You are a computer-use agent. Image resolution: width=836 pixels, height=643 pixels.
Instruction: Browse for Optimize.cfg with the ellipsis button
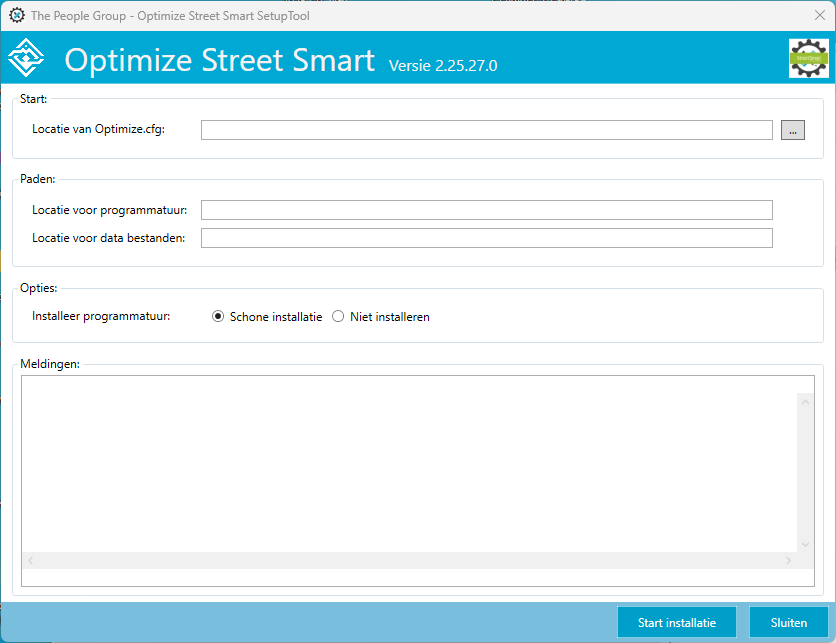(x=792, y=130)
